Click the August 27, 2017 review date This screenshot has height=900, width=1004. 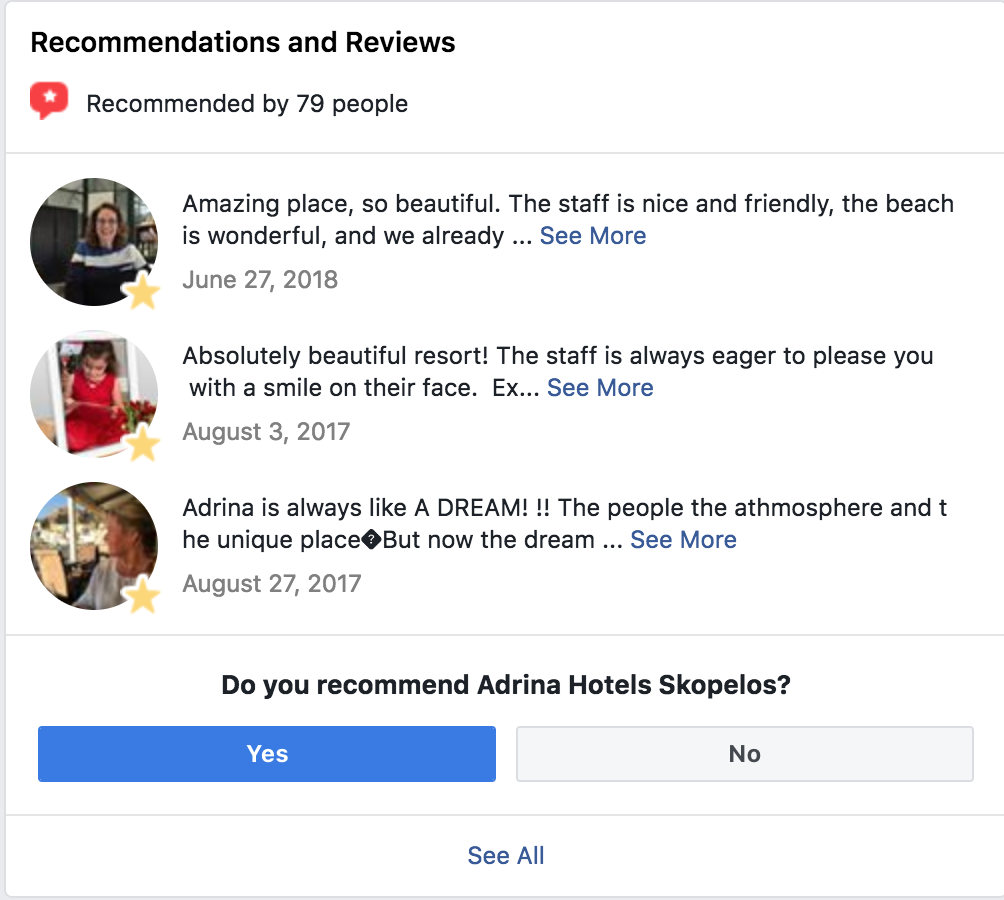(271, 584)
